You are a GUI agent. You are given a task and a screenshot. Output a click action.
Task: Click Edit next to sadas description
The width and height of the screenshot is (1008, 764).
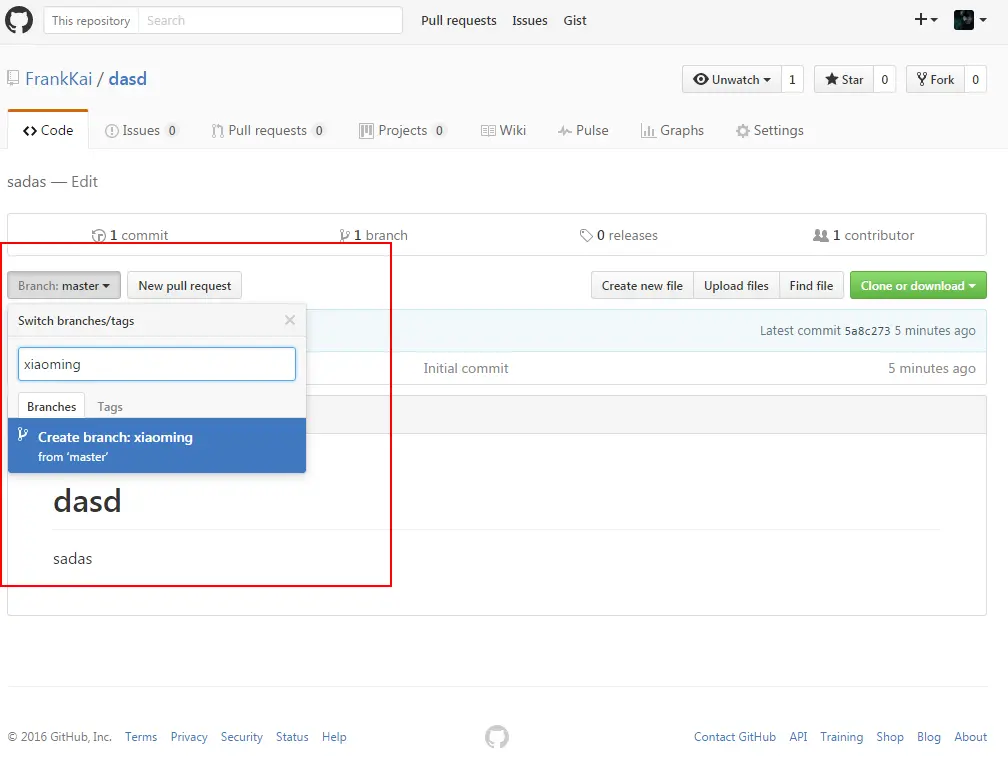click(84, 182)
